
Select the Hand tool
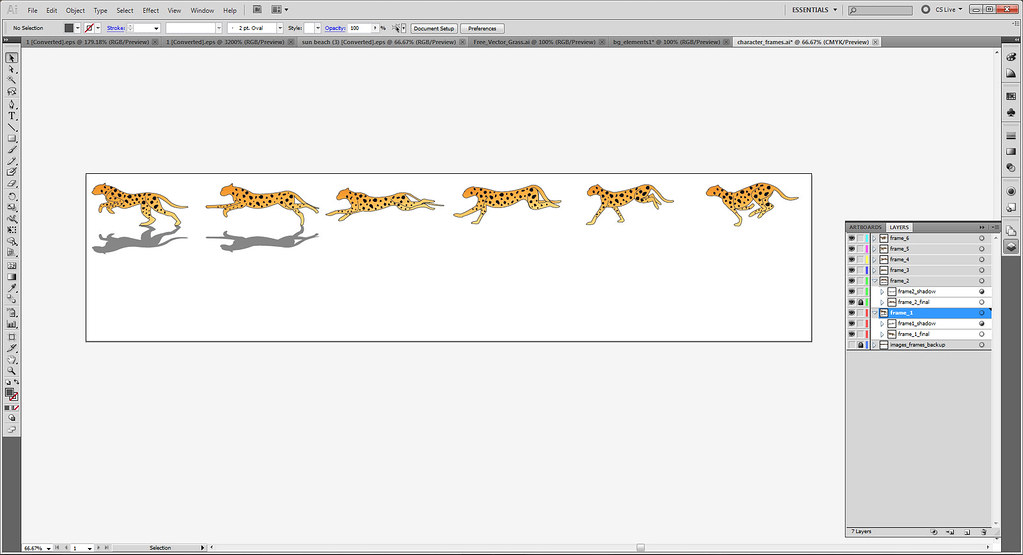tap(11, 359)
